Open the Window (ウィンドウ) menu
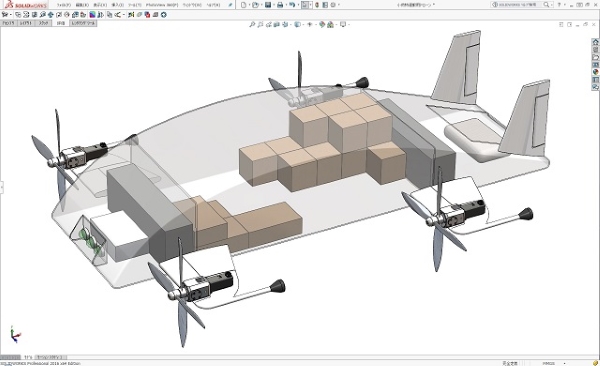600x366 pixels. click(x=192, y=5)
